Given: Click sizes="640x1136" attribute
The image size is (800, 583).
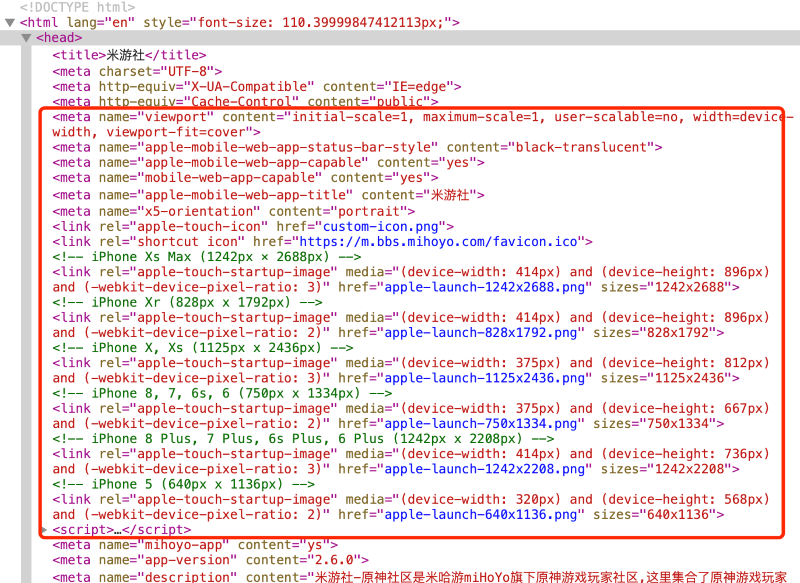Looking at the screenshot, I should pos(655,514).
